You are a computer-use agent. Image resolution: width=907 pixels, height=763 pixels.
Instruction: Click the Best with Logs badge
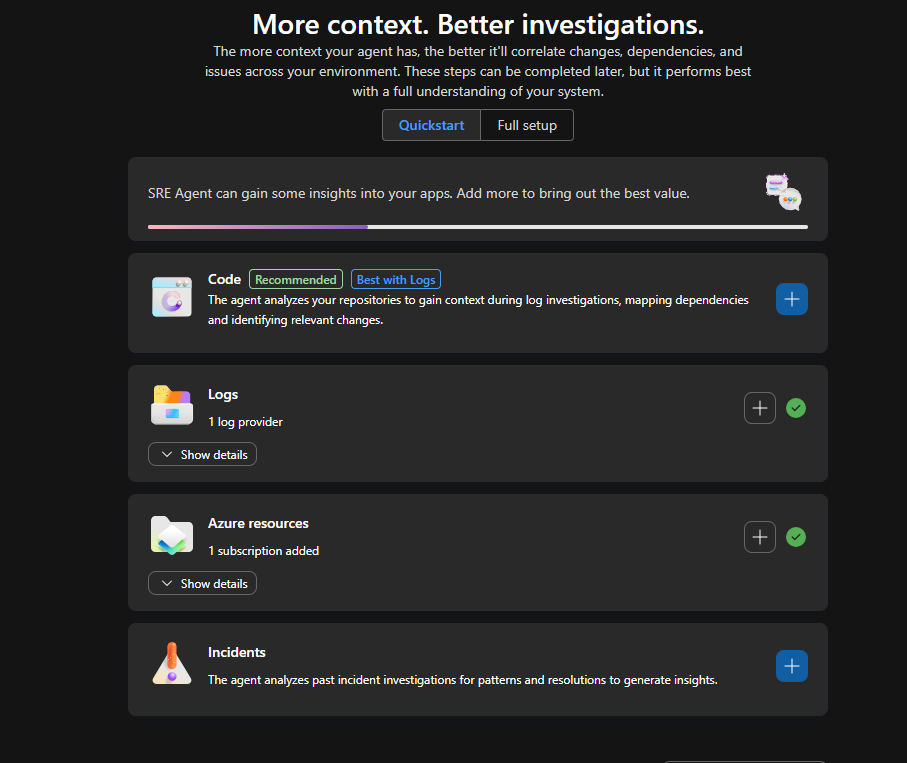[396, 279]
